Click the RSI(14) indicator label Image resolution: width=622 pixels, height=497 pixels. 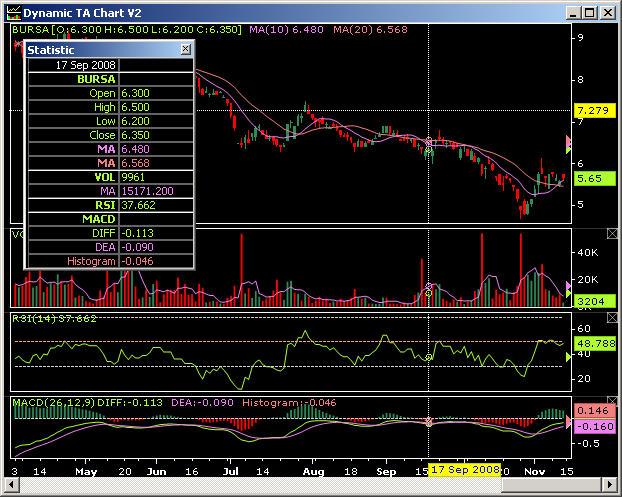click(54, 319)
